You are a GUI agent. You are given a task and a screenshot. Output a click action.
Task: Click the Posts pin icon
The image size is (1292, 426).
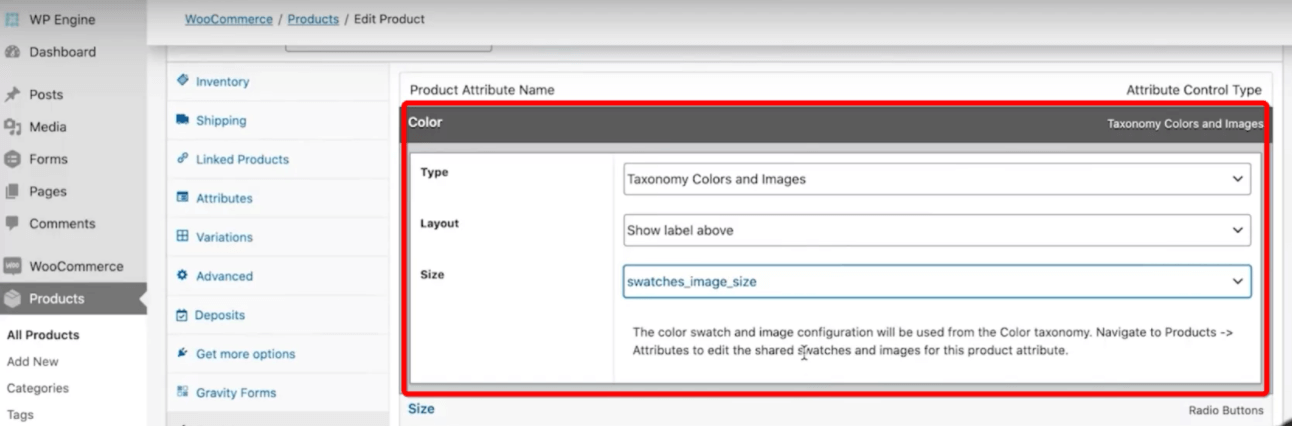click(x=12, y=95)
